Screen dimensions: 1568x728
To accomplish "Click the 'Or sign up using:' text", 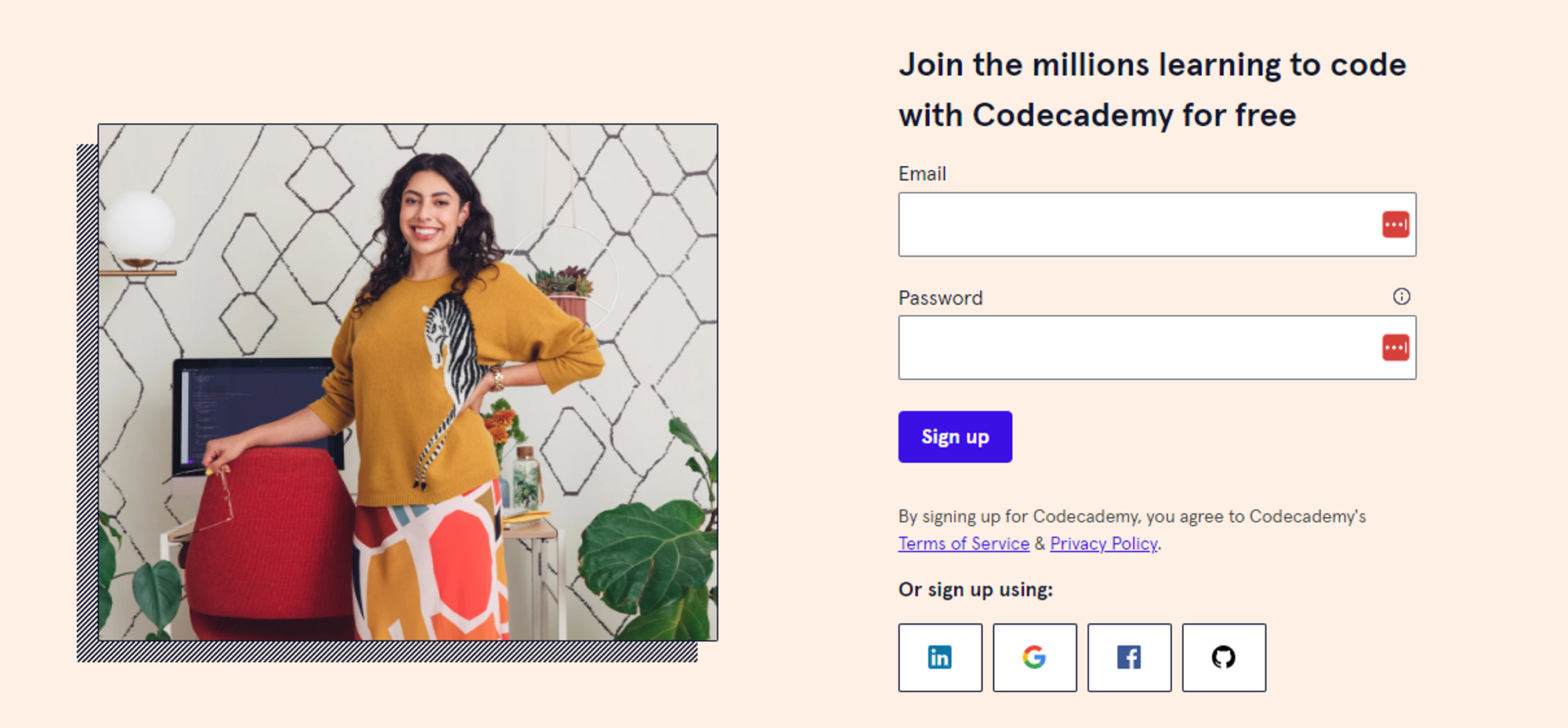I will (x=975, y=589).
